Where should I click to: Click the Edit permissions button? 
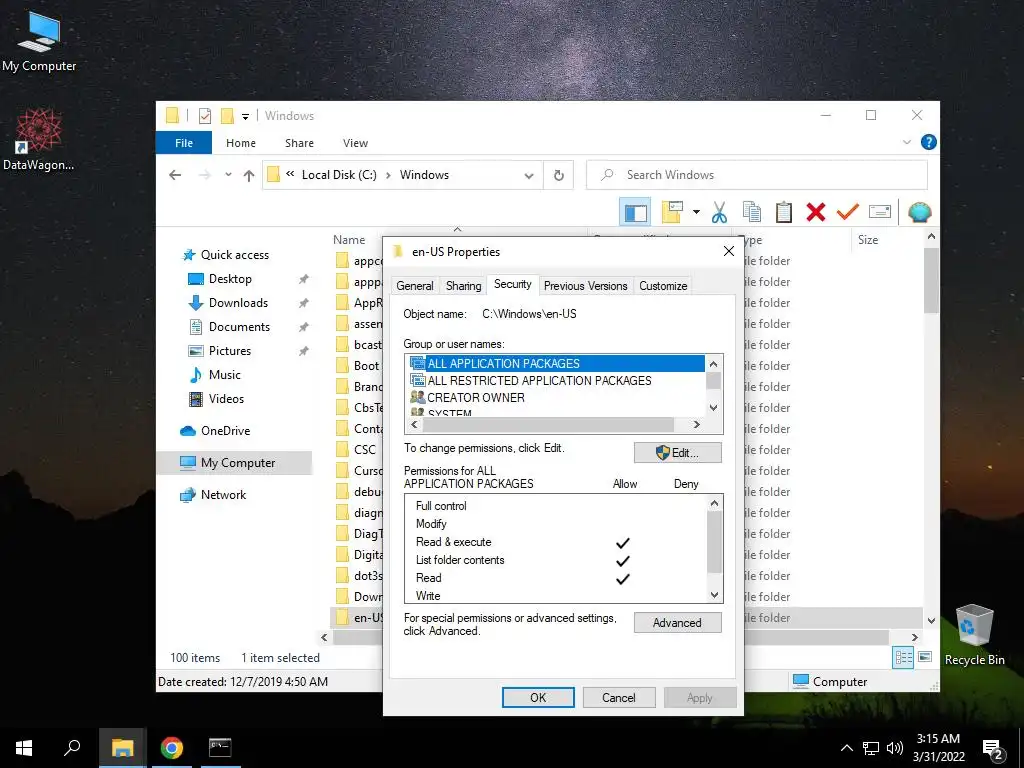pyautogui.click(x=677, y=453)
